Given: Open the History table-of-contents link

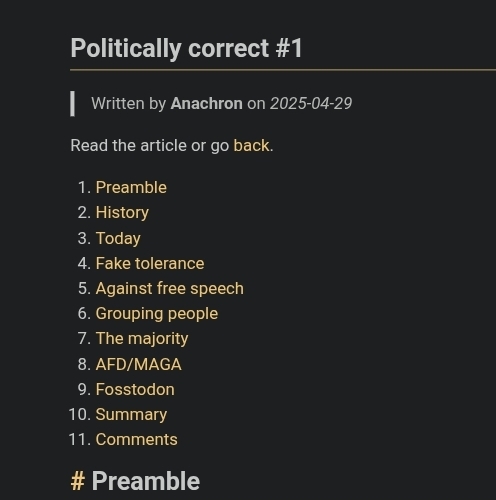Looking at the screenshot, I should point(122,213).
